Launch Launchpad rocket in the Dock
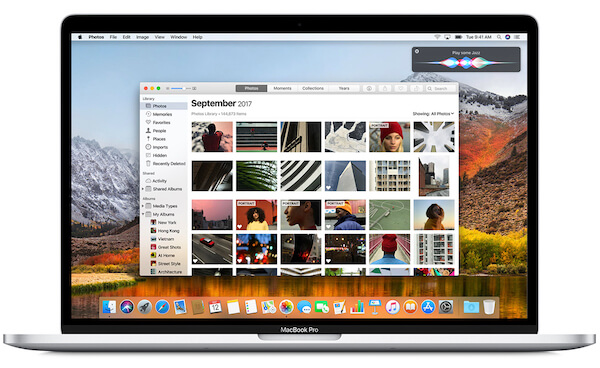Screen dimensions: 600x368 [145, 307]
